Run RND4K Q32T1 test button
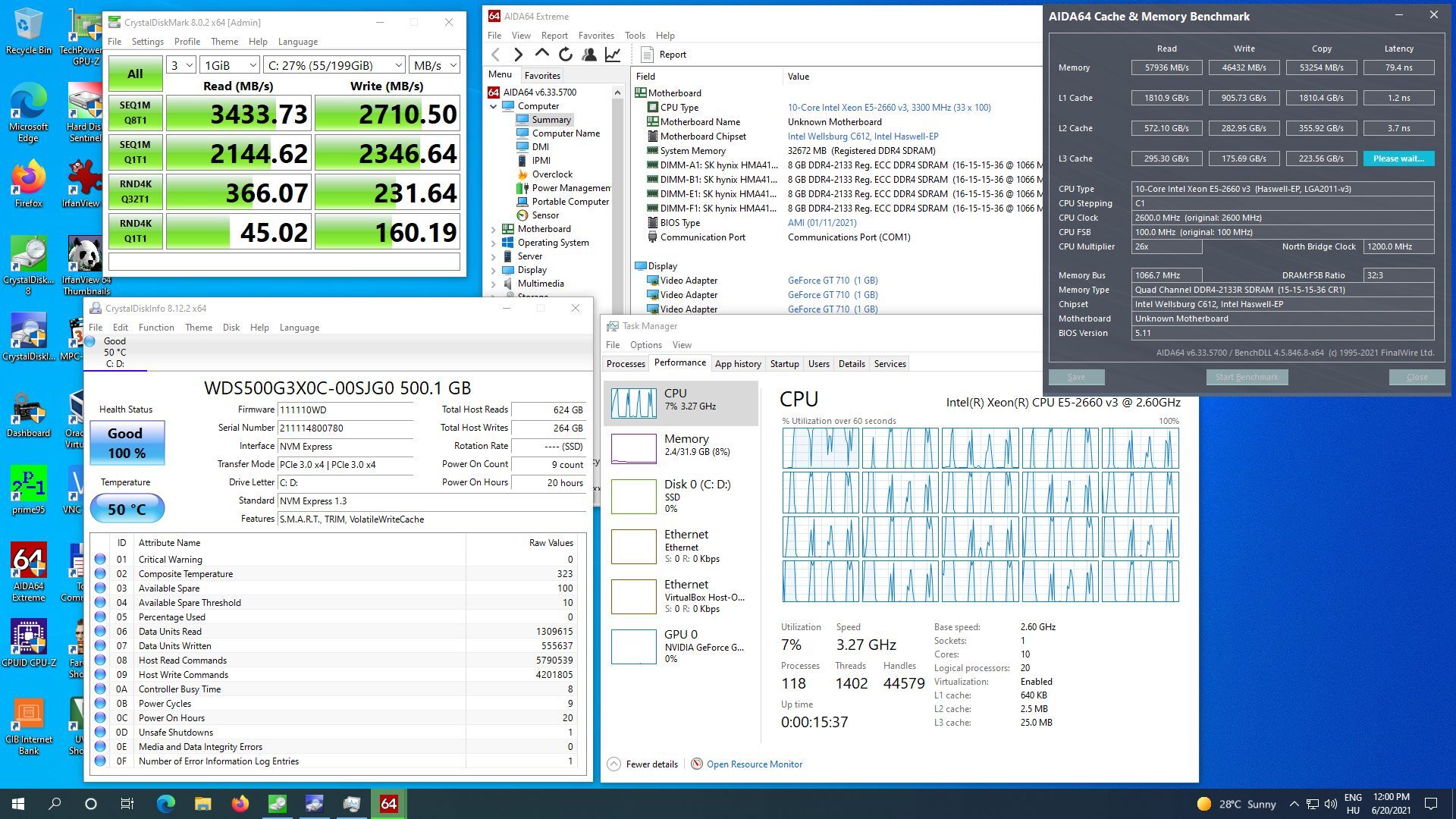 click(x=135, y=192)
